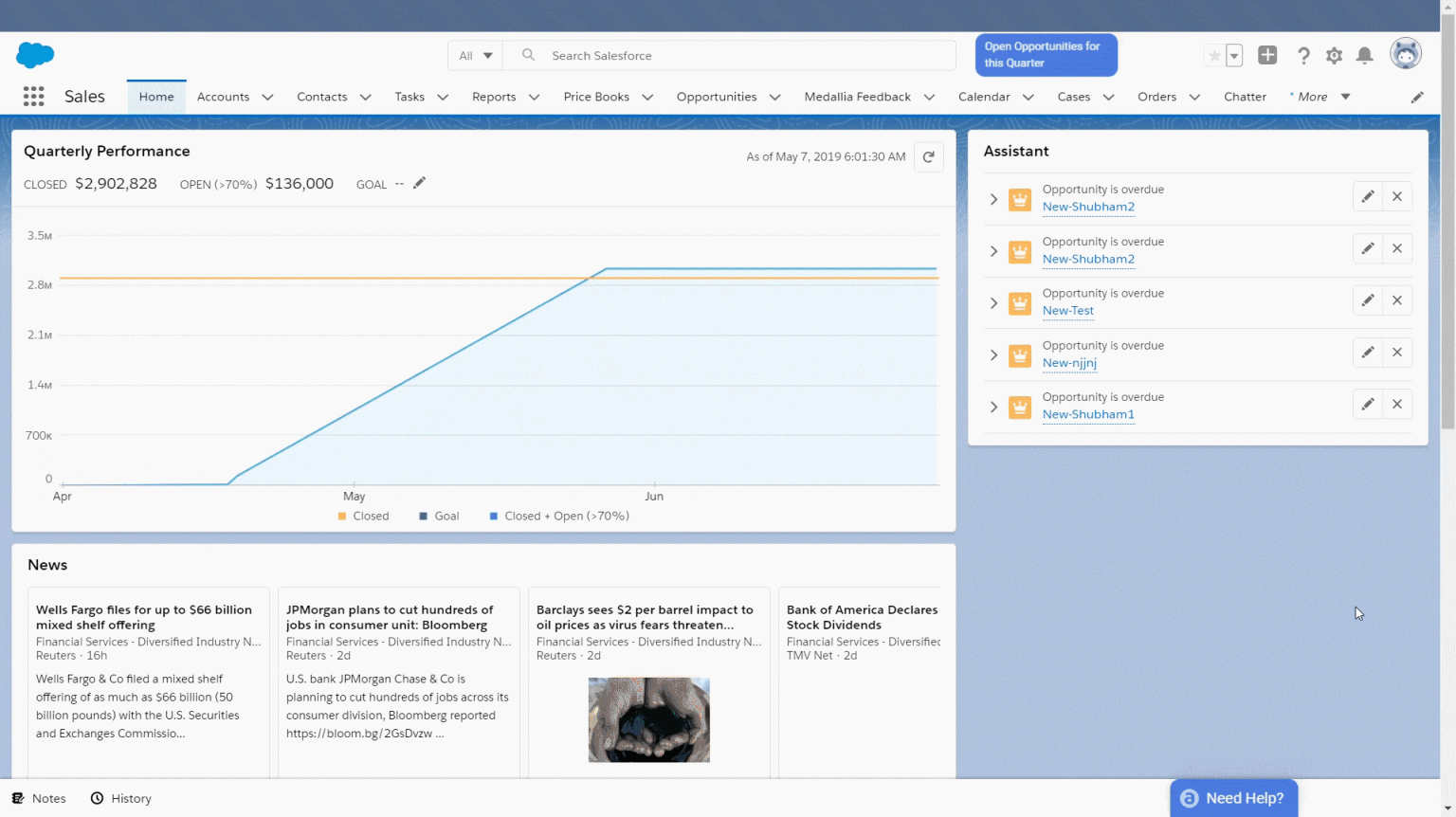Open the Accounts tab dropdown arrow
The width and height of the screenshot is (1456, 817).
tap(267, 98)
